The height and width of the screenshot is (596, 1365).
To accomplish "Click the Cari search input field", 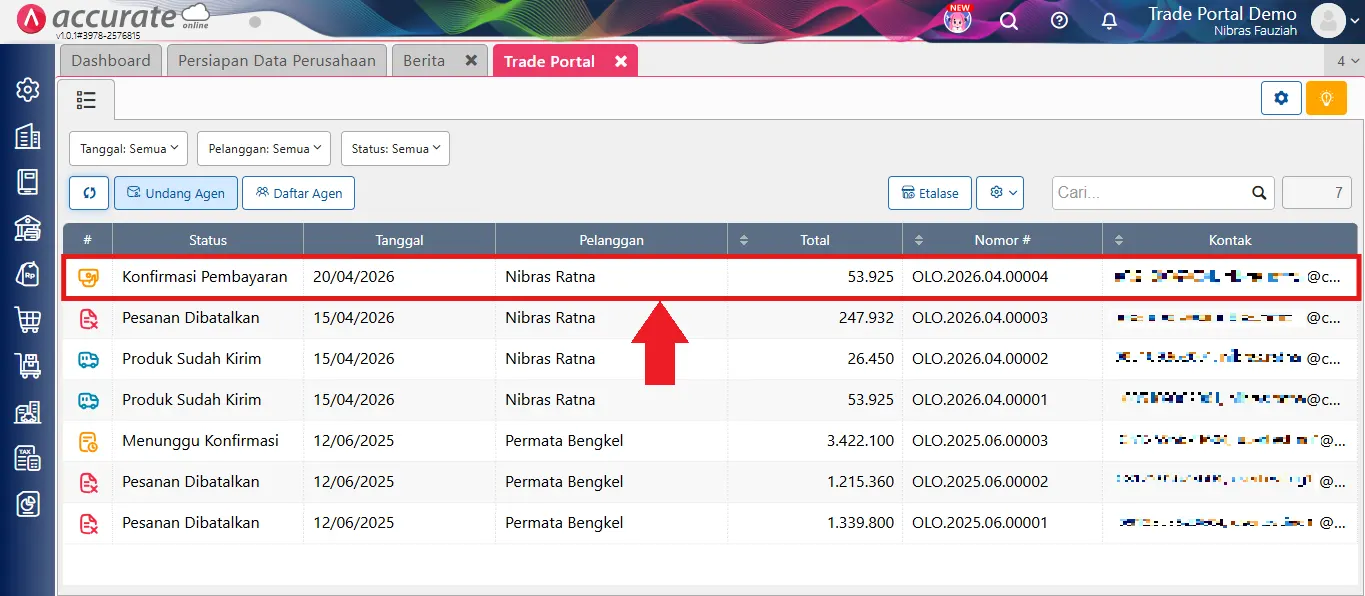I will (x=1152, y=193).
